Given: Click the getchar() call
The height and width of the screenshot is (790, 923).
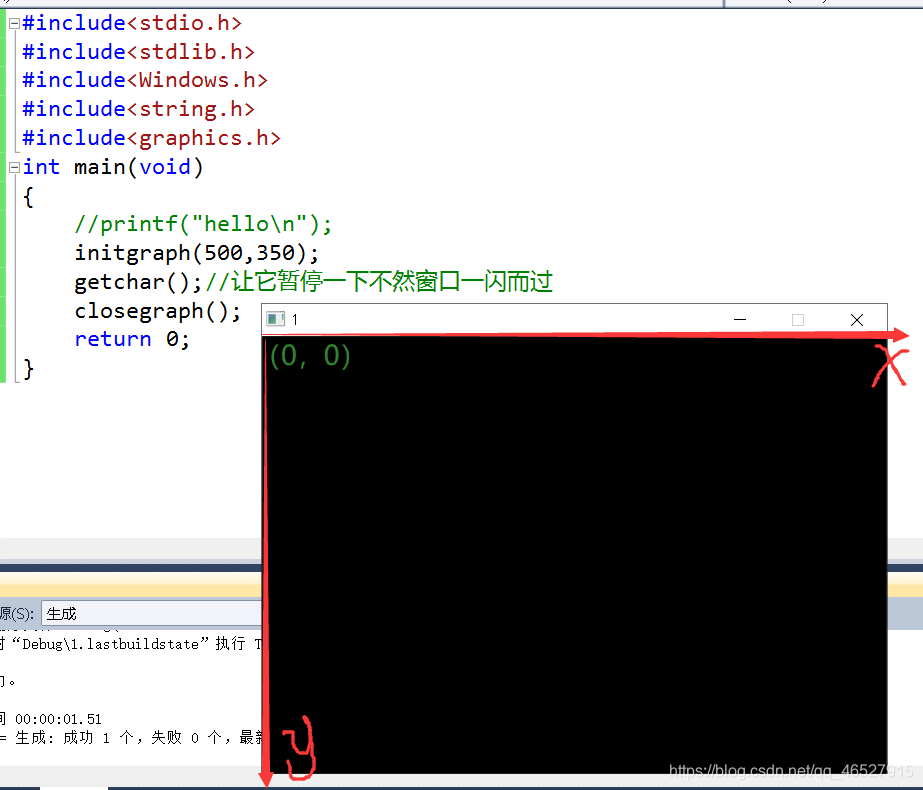Looking at the screenshot, I should click(138, 282).
